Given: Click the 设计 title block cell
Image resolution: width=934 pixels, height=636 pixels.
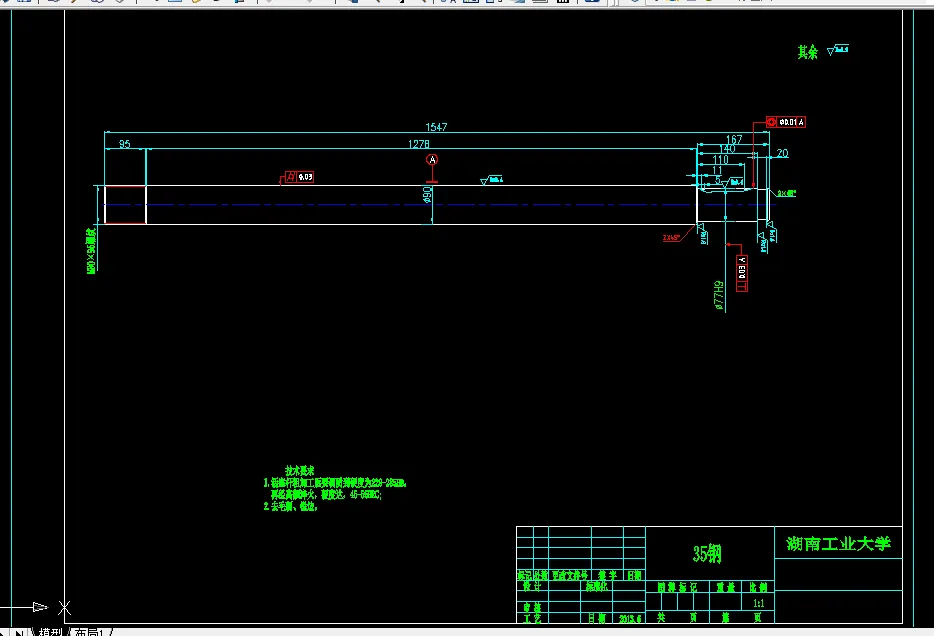Looking at the screenshot, I should click(x=533, y=587).
